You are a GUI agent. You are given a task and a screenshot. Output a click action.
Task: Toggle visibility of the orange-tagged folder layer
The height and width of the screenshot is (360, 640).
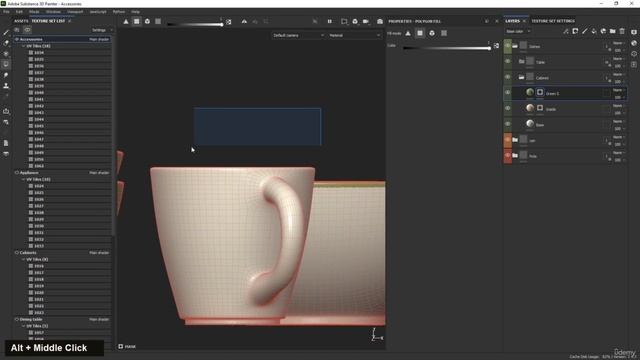click(x=508, y=140)
